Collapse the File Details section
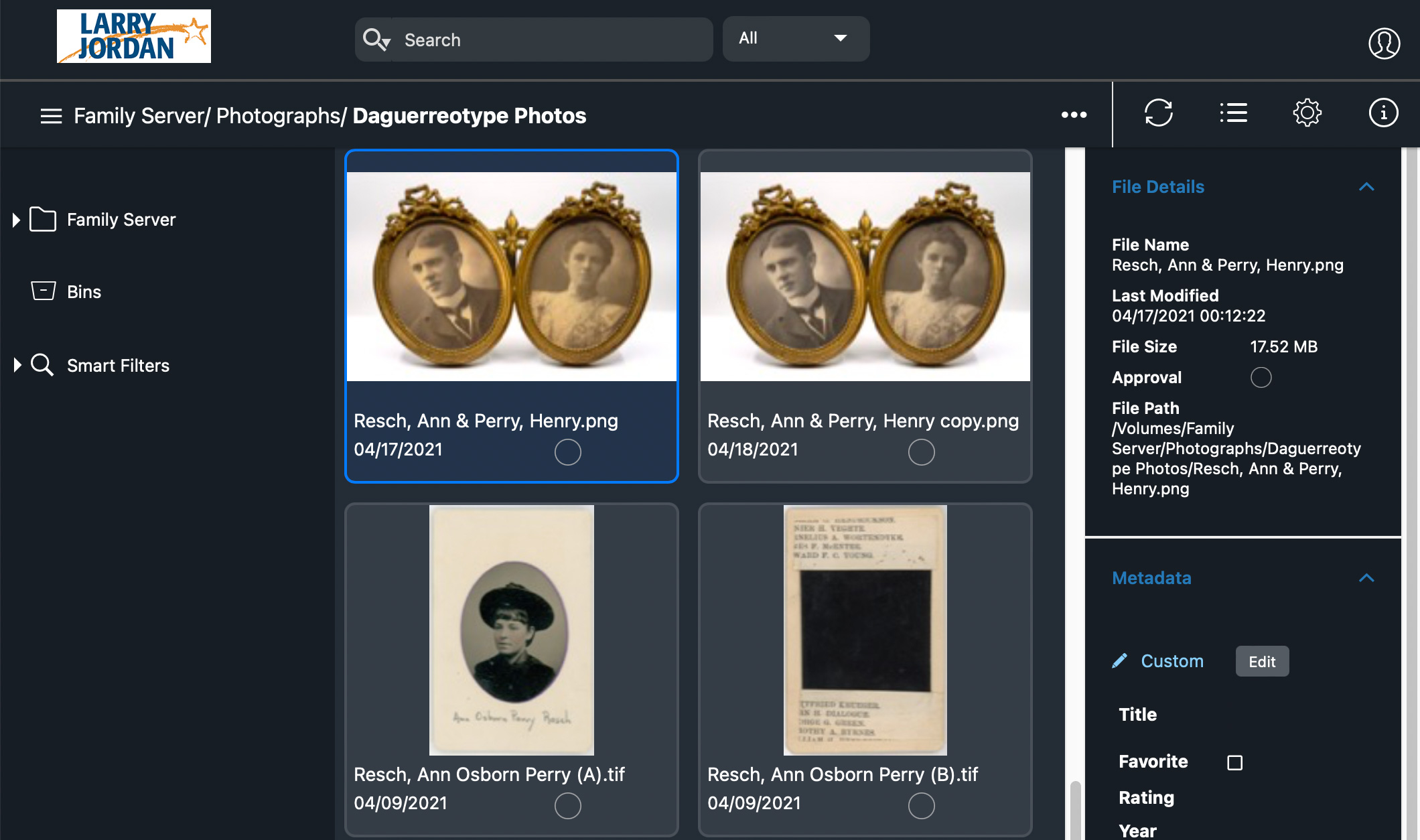Image resolution: width=1420 pixels, height=840 pixels. tap(1366, 187)
